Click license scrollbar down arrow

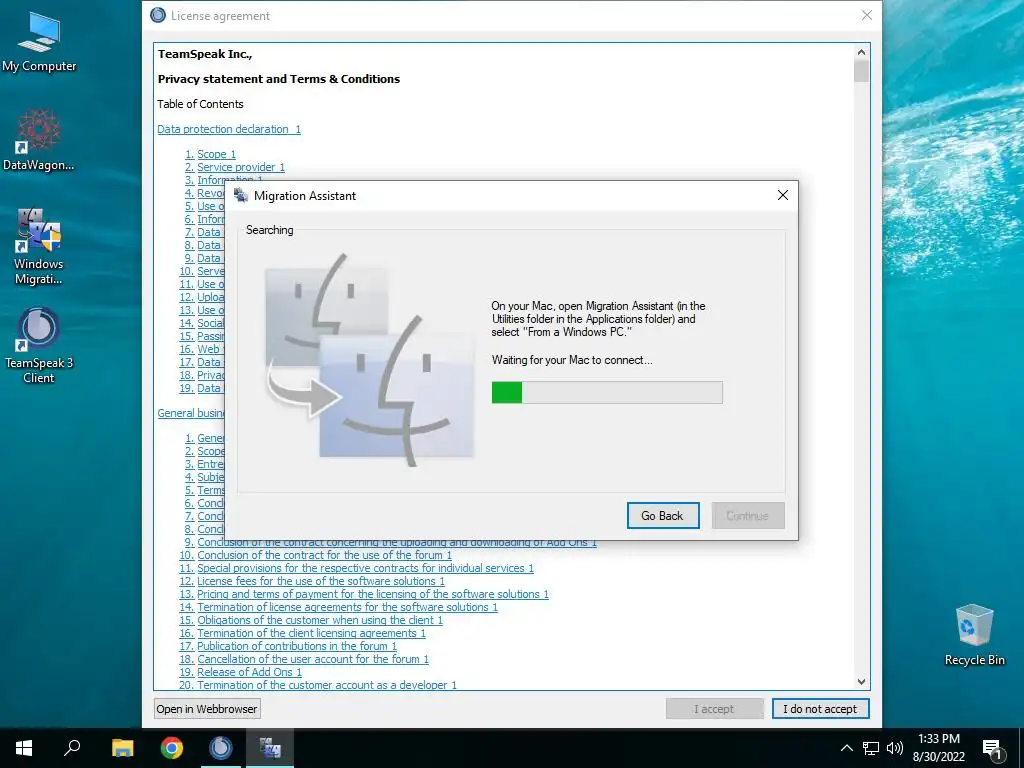861,681
